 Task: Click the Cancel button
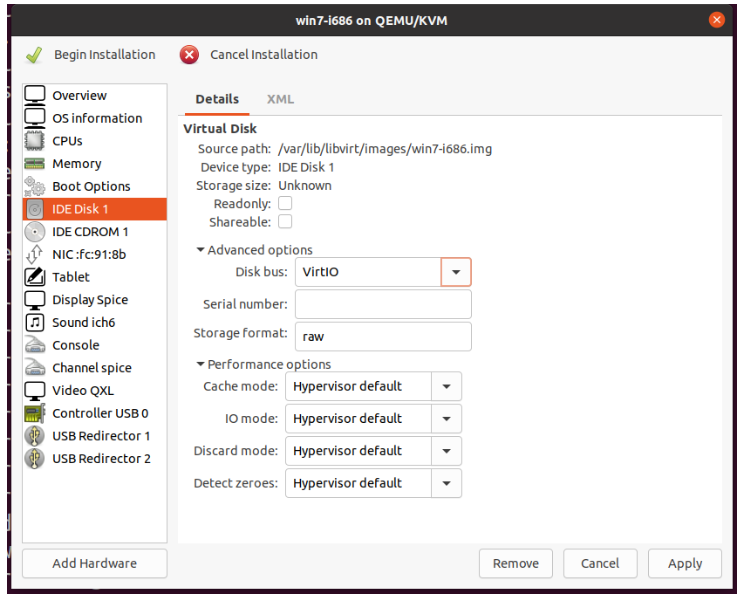(x=600, y=563)
